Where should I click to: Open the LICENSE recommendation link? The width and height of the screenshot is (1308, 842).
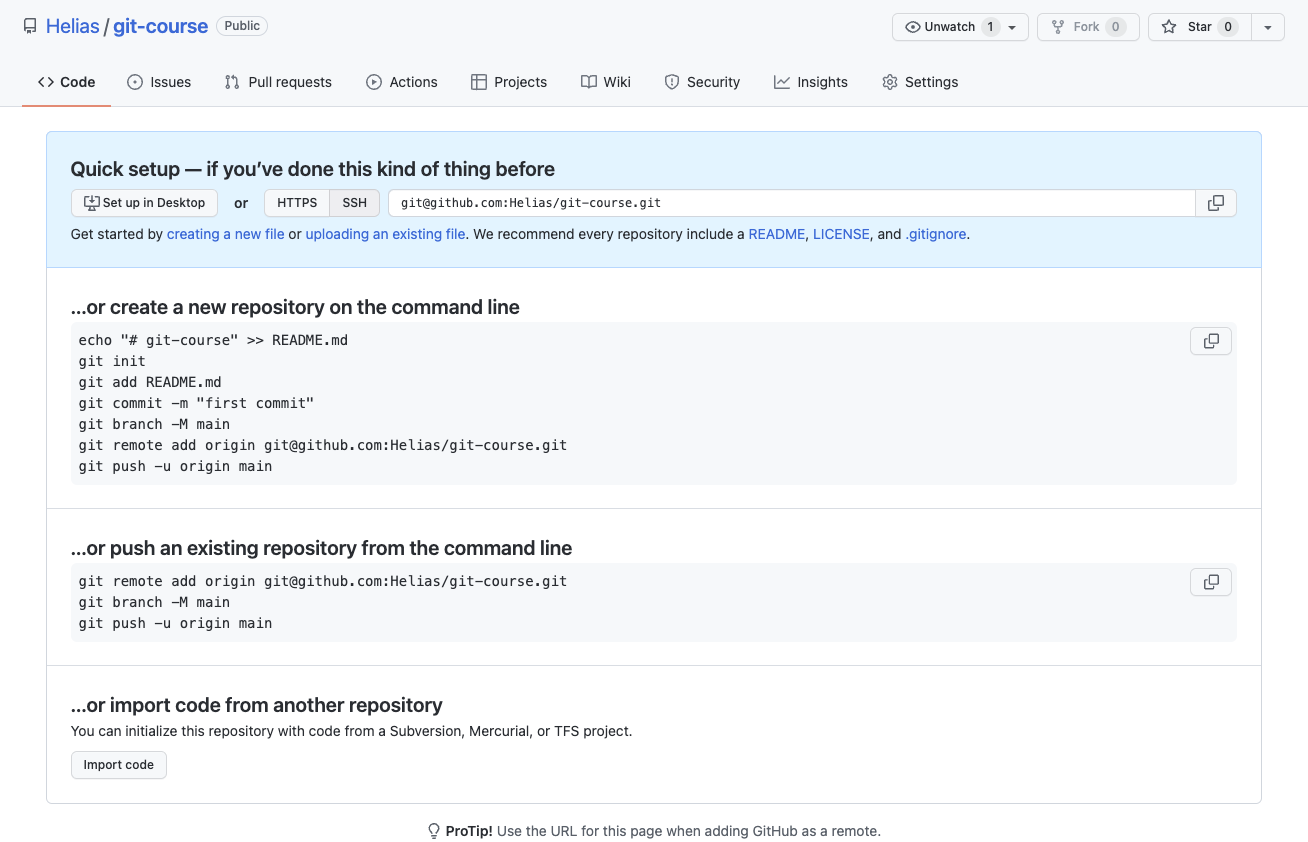(x=841, y=234)
